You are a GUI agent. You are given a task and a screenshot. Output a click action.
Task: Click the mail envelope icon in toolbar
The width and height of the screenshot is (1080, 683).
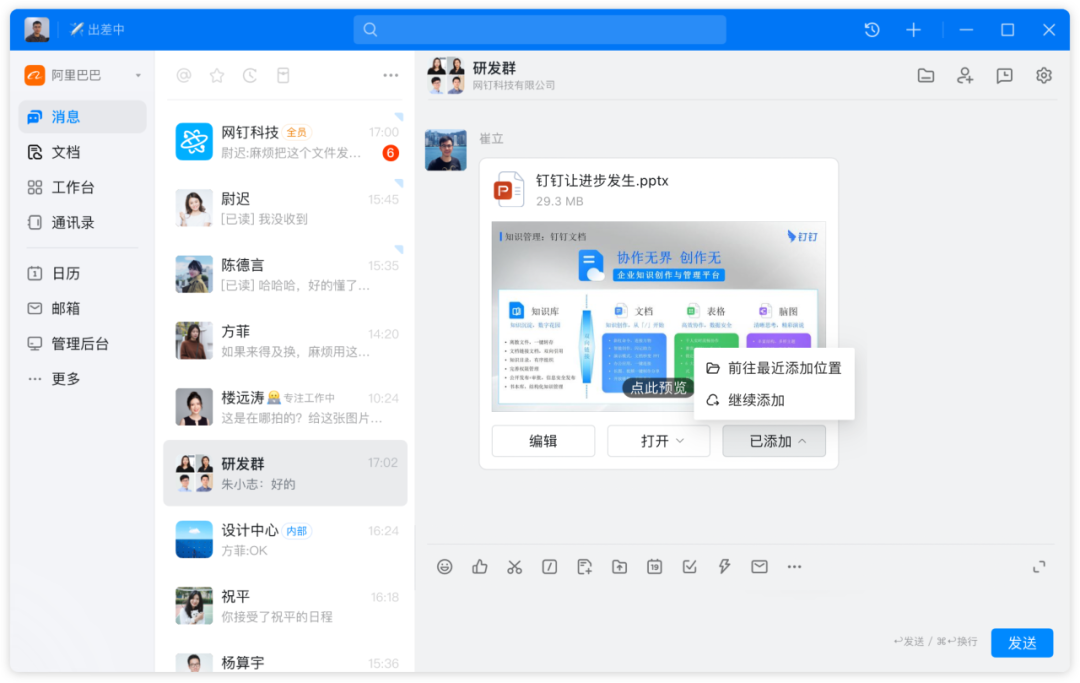759,567
